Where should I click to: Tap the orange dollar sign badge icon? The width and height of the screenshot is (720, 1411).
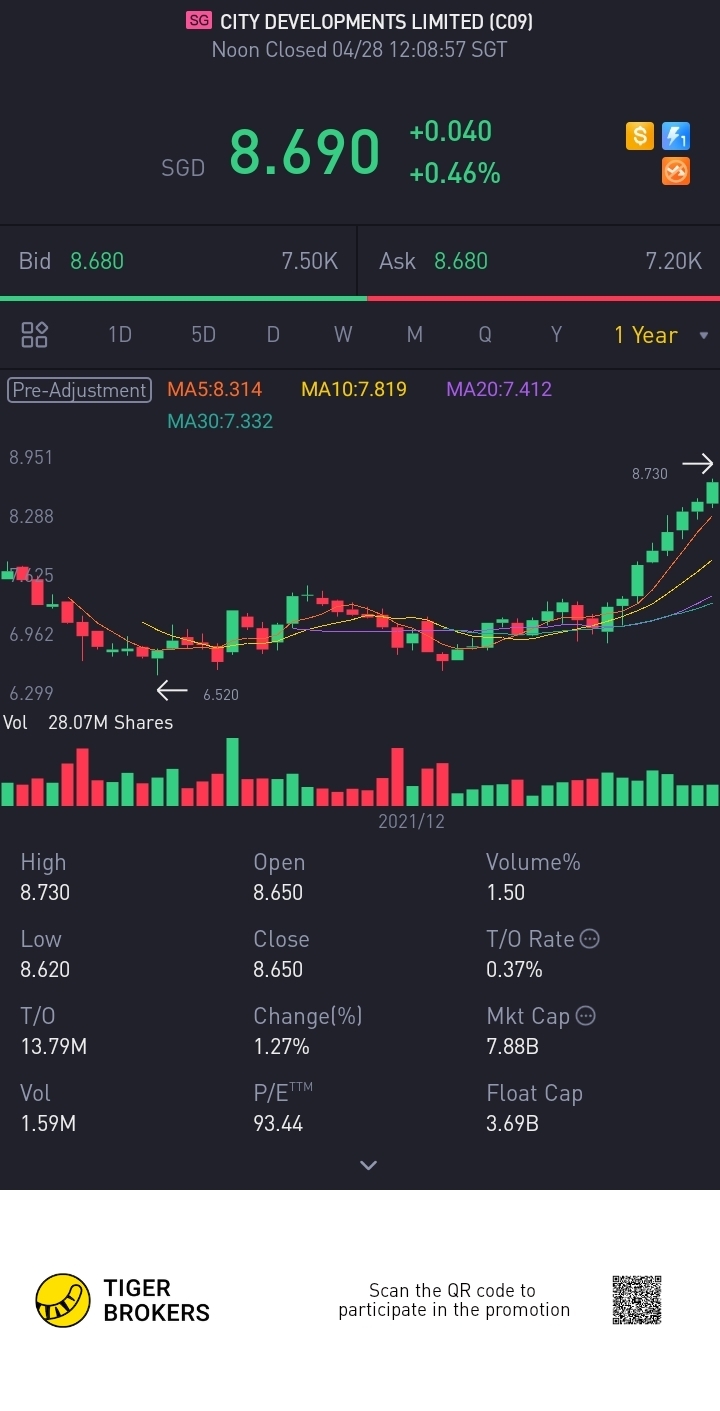[640, 136]
